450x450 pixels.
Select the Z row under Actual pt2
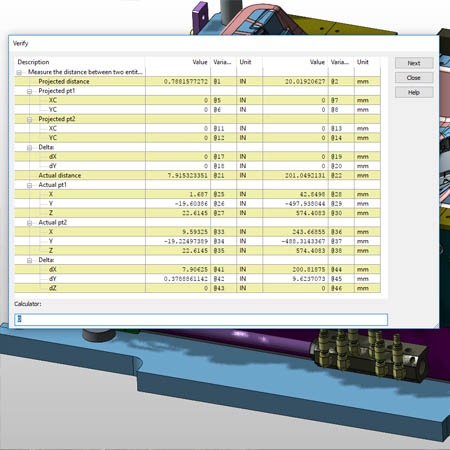(197, 251)
